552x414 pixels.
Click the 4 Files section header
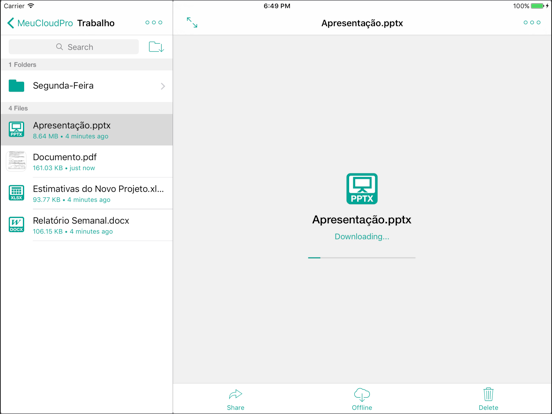point(87,108)
